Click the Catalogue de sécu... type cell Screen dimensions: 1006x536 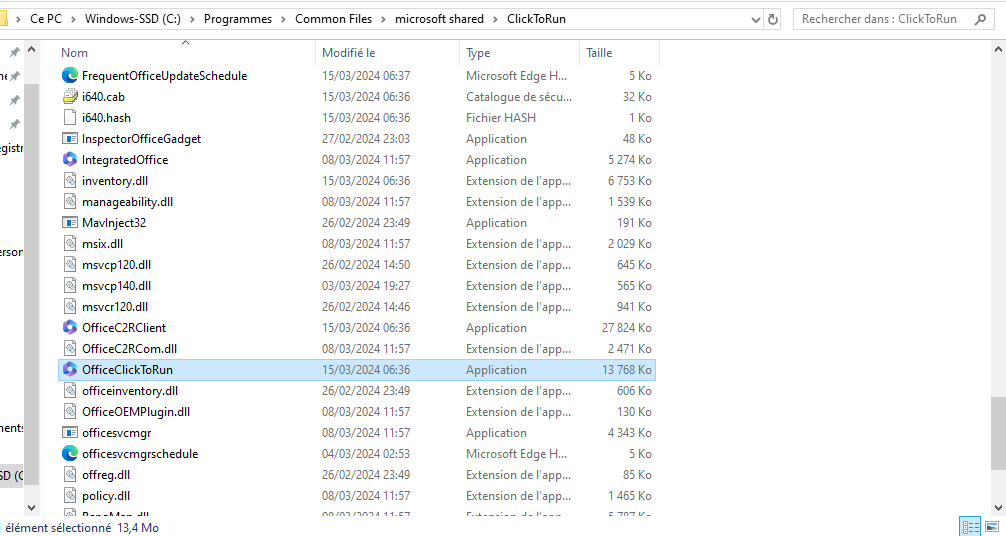tap(519, 97)
